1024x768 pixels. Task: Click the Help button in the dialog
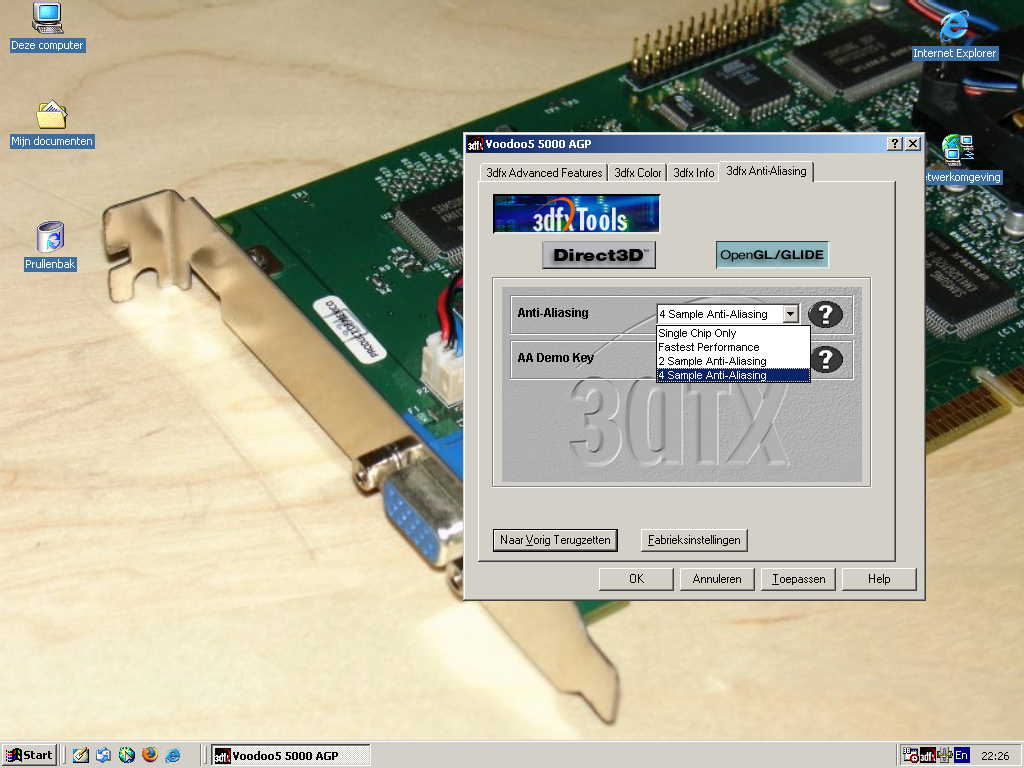tap(879, 579)
